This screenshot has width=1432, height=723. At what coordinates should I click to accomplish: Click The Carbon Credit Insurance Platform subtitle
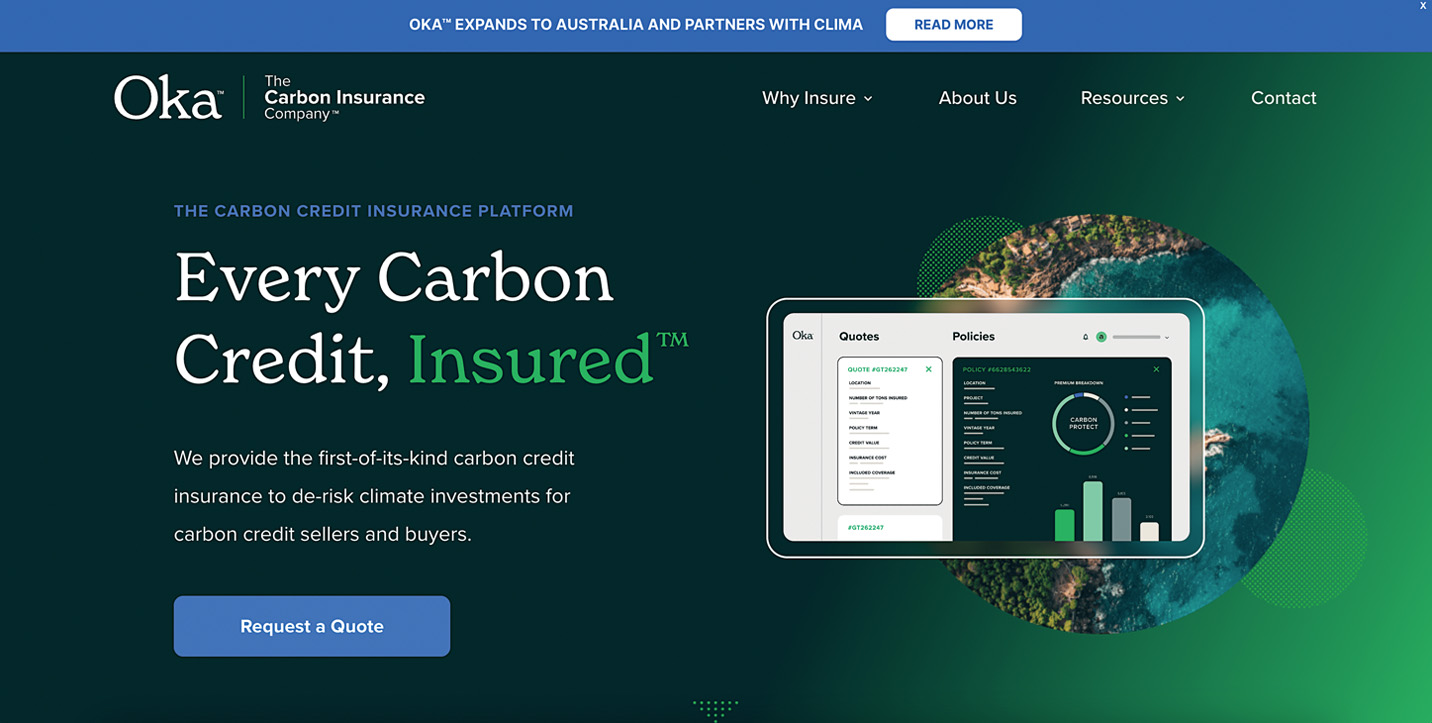coord(374,211)
